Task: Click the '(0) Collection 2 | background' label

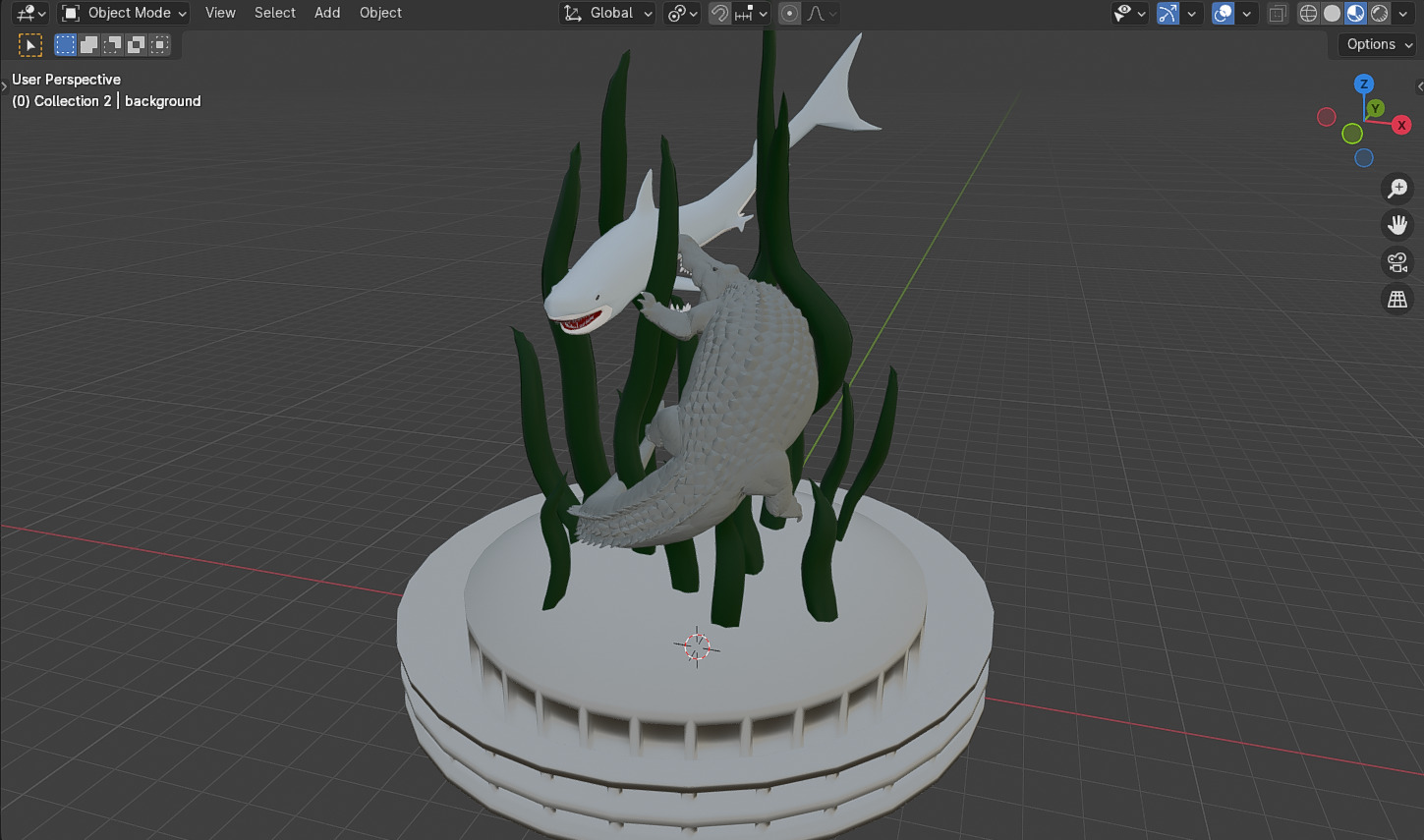Action: pos(106,101)
